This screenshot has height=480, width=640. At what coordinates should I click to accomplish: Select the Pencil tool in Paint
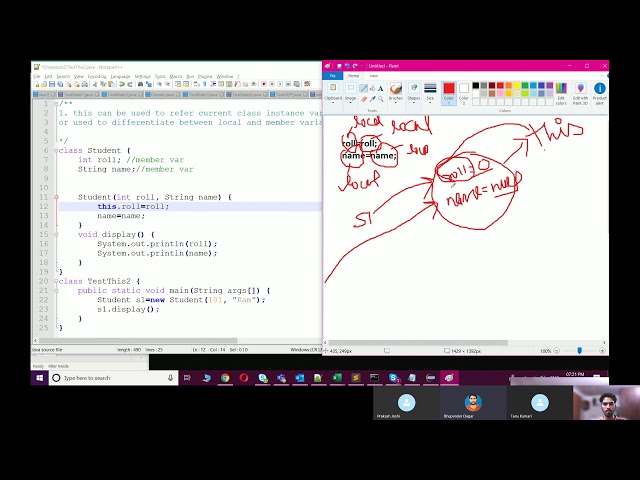click(363, 88)
